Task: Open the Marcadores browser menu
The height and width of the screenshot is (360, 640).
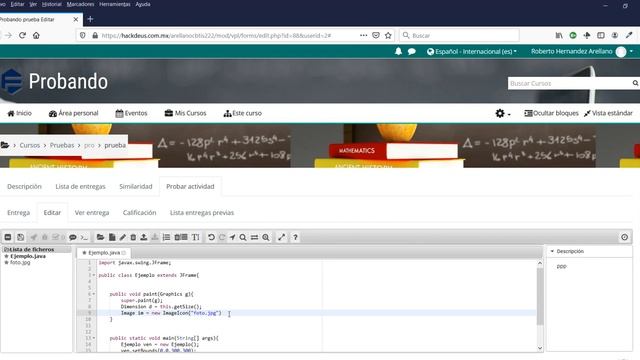Action: tap(80, 4)
